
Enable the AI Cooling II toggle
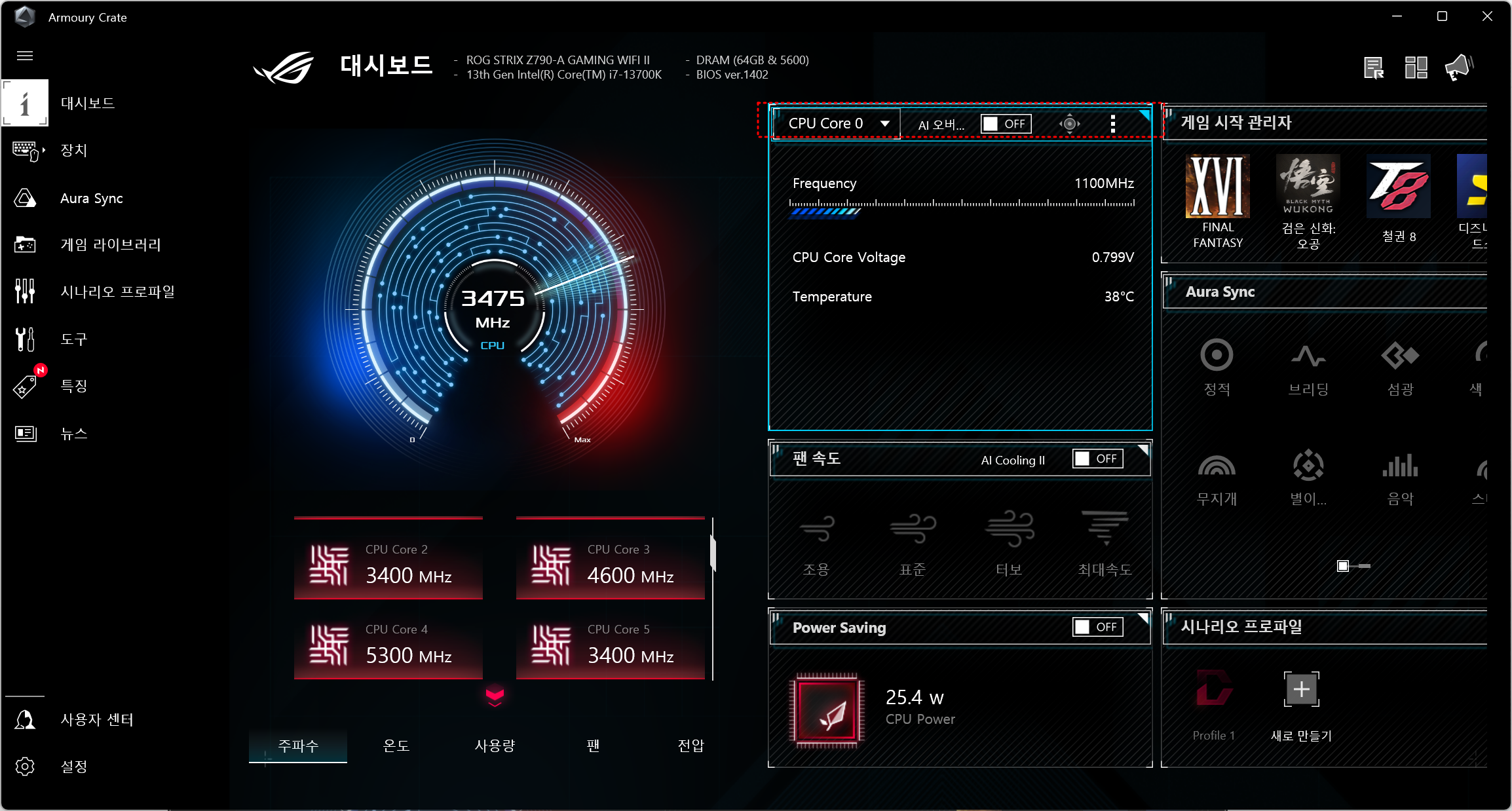pyautogui.click(x=1097, y=459)
